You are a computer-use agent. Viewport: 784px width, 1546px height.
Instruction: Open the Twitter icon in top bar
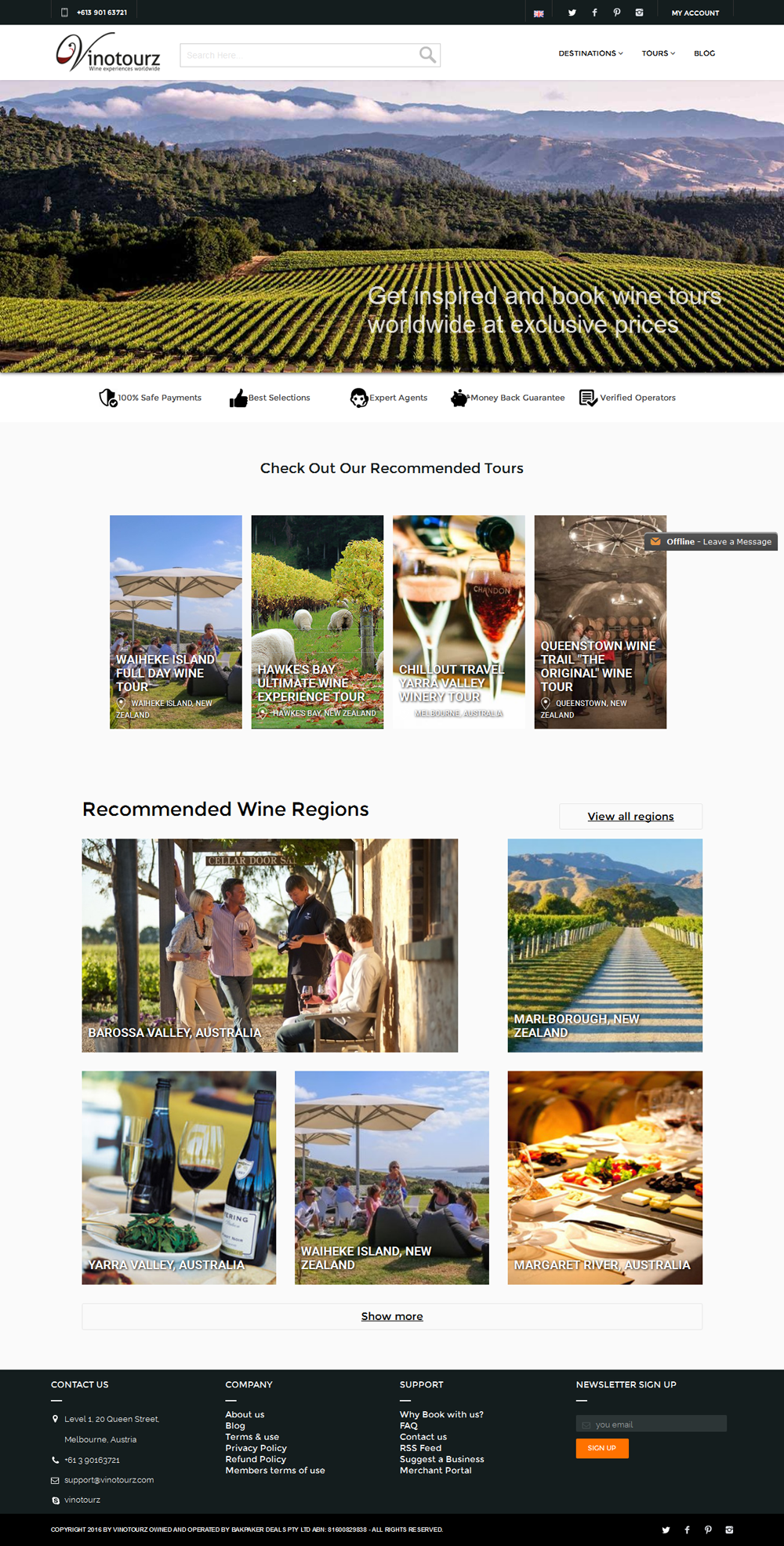pos(572,13)
